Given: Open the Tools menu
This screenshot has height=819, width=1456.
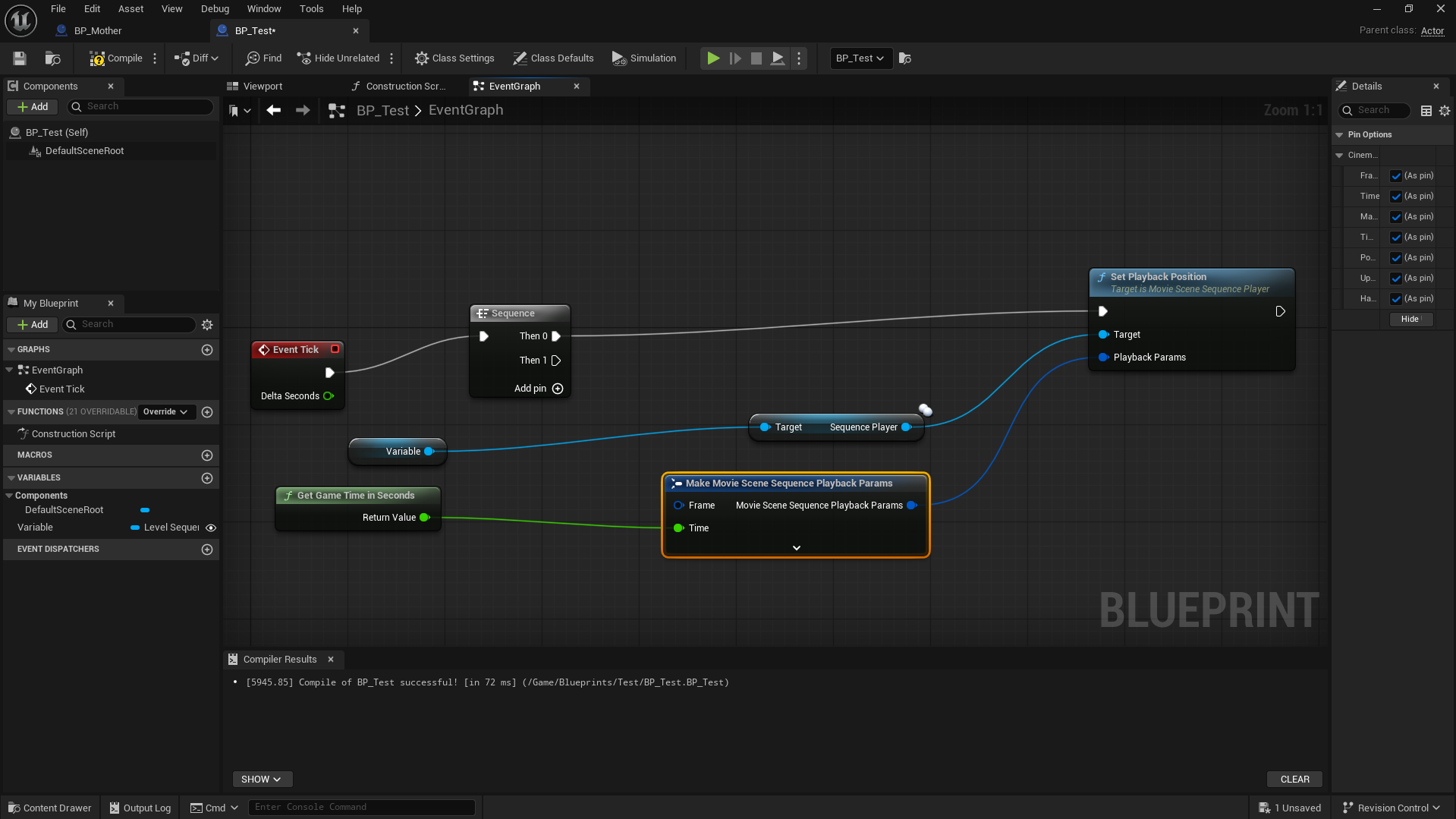Looking at the screenshot, I should 311,9.
